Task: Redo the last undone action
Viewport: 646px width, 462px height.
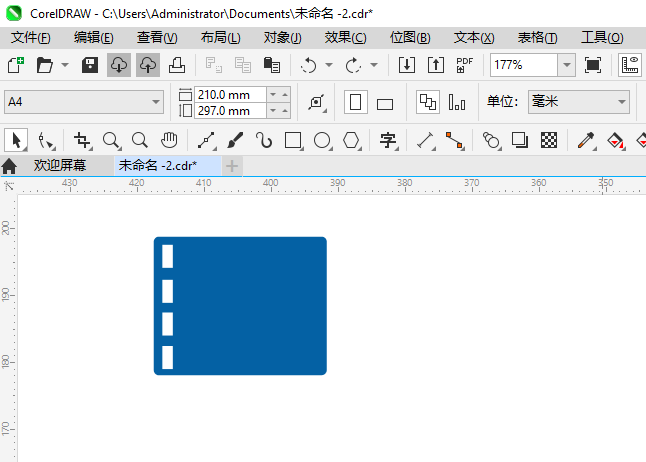Action: point(353,65)
